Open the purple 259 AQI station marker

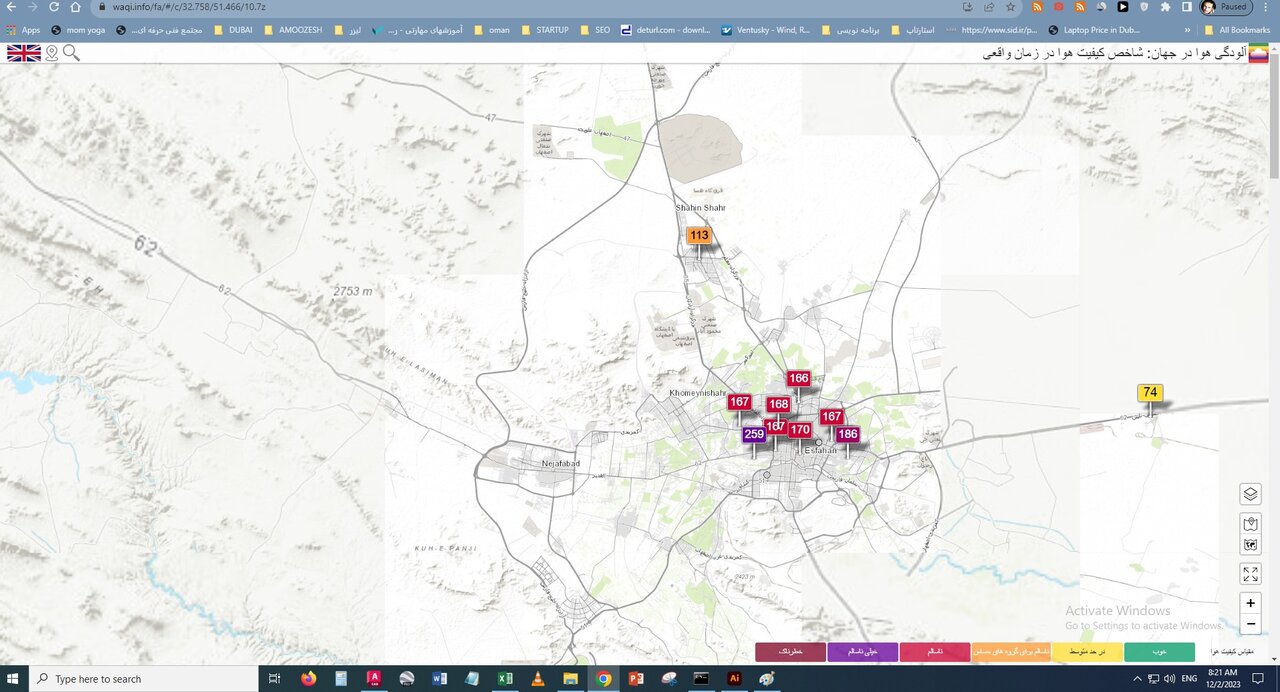coord(754,435)
